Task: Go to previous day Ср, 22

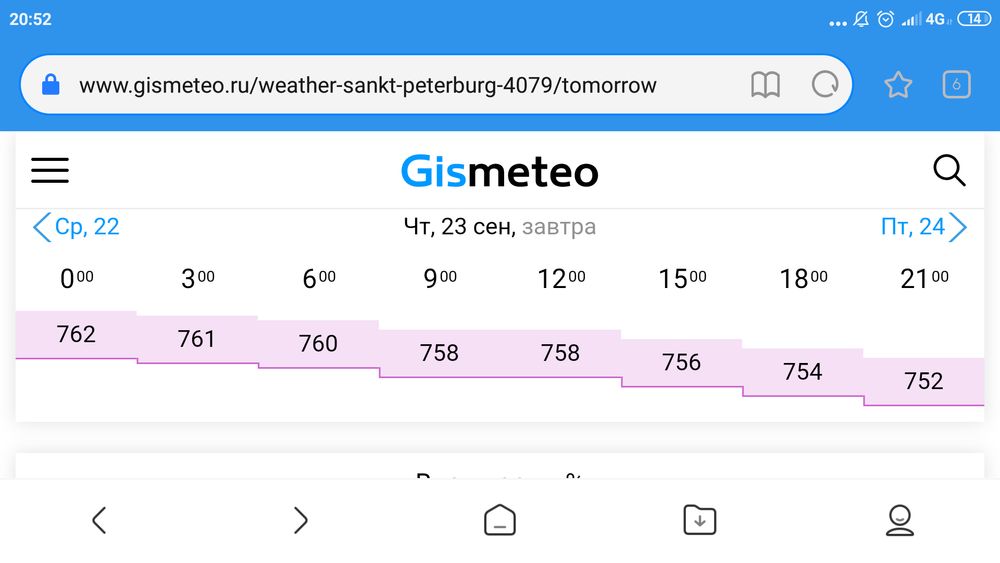Action: pyautogui.click(x=76, y=227)
